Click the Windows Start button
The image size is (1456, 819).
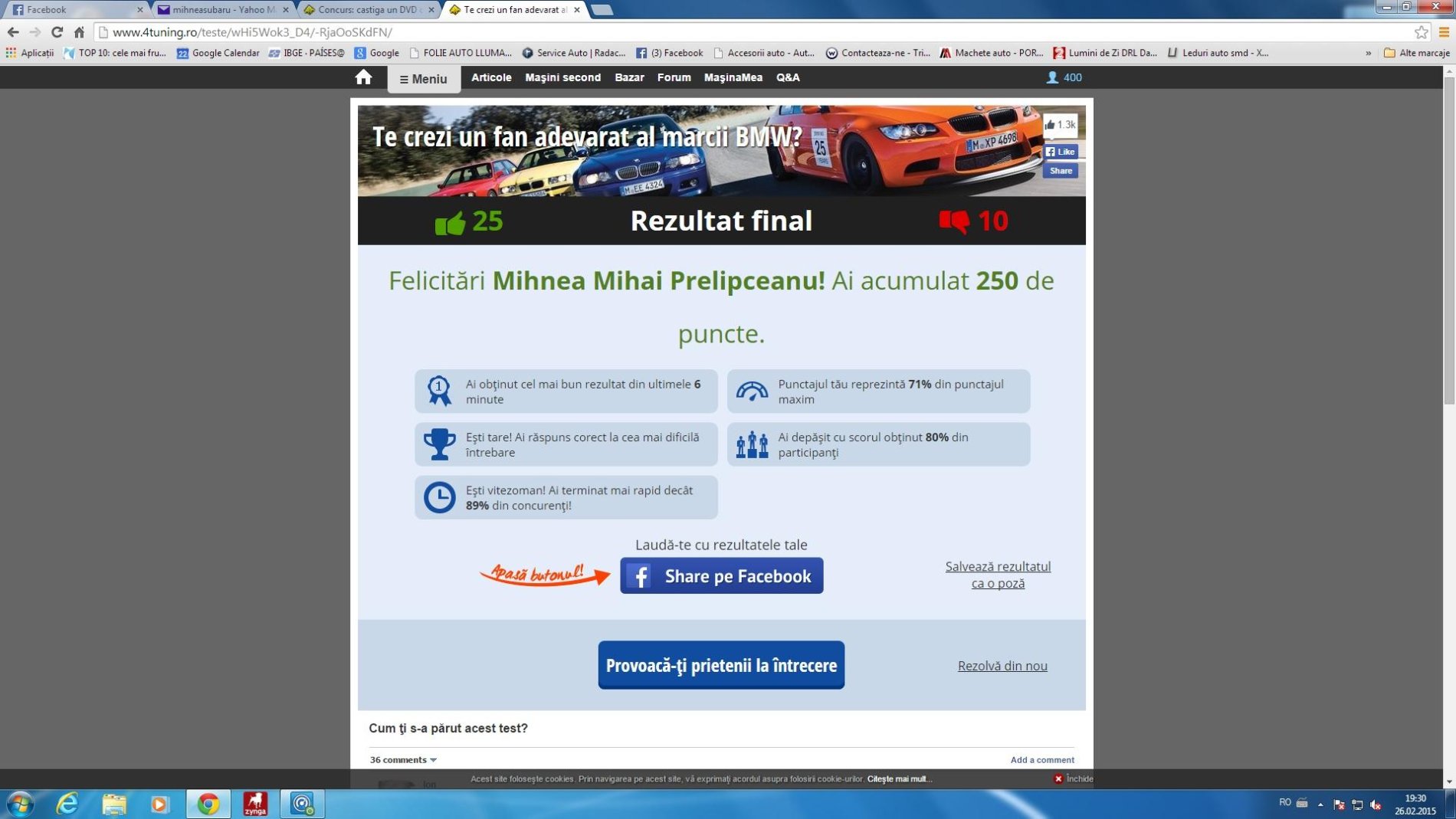(x=20, y=804)
